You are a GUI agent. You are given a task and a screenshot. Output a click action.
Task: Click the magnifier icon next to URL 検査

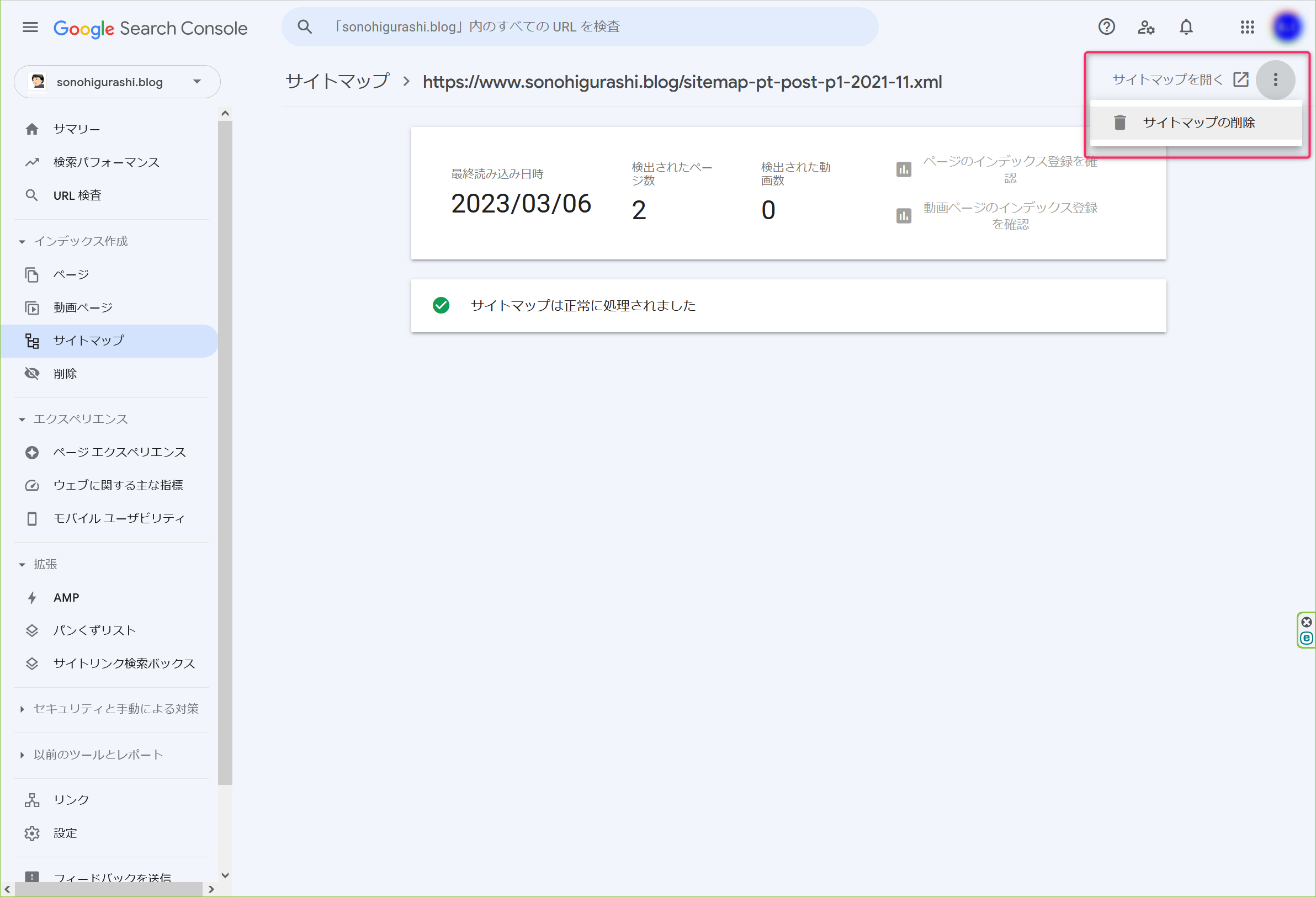(x=31, y=195)
